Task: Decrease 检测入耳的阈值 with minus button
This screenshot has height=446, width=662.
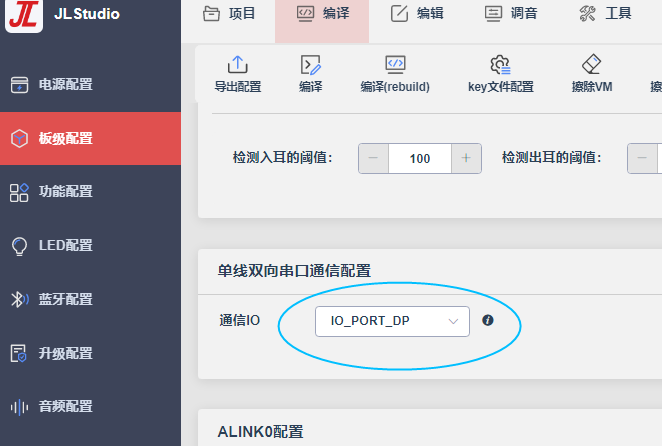Action: 373,158
